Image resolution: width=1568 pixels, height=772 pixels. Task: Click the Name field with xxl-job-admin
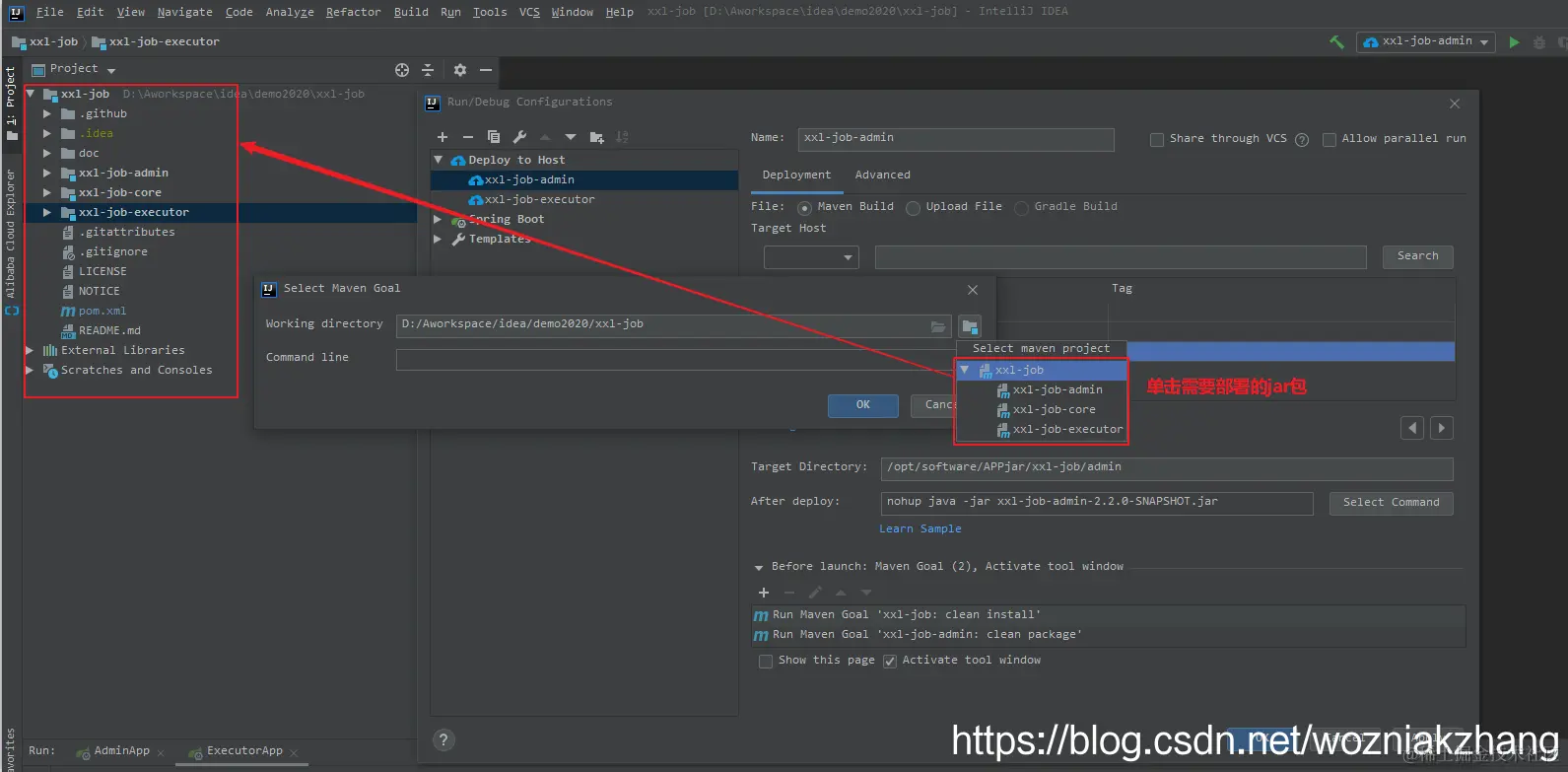click(x=956, y=139)
